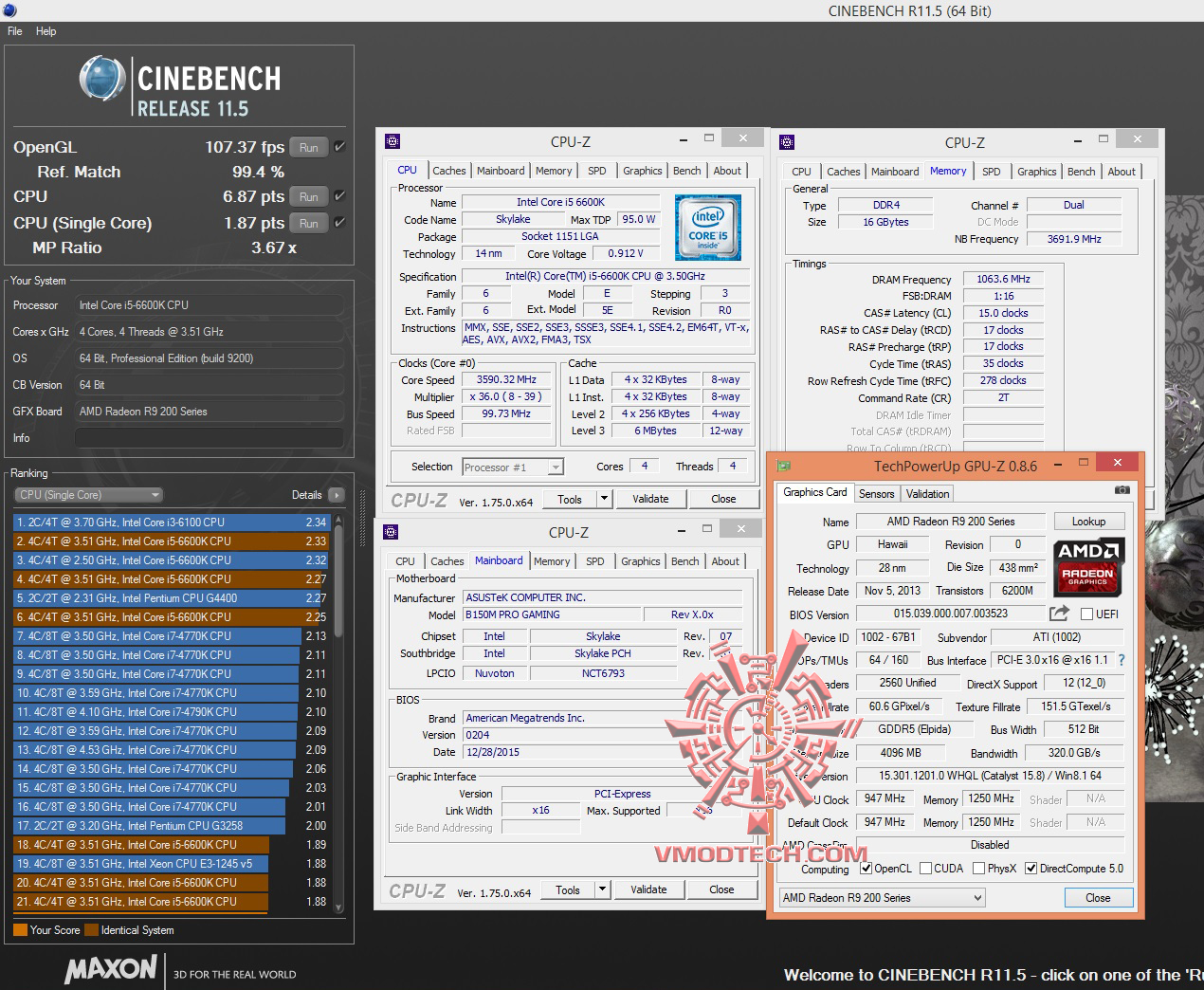This screenshot has height=990, width=1204.
Task: Toggle the UEFI checkbox in GPU-Z
Action: (x=1086, y=614)
